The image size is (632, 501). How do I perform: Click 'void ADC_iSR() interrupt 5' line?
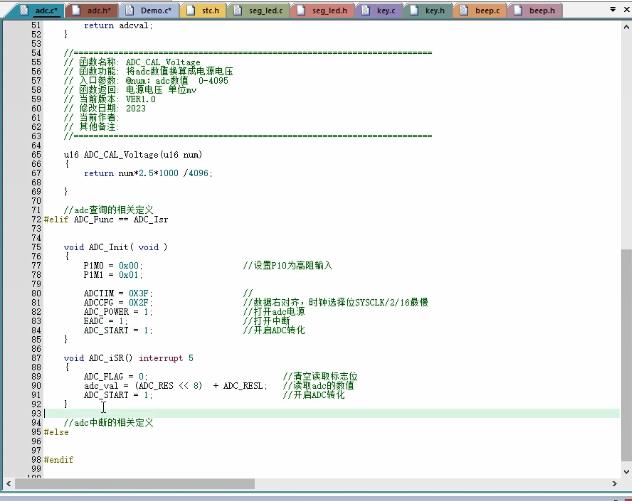point(128,358)
